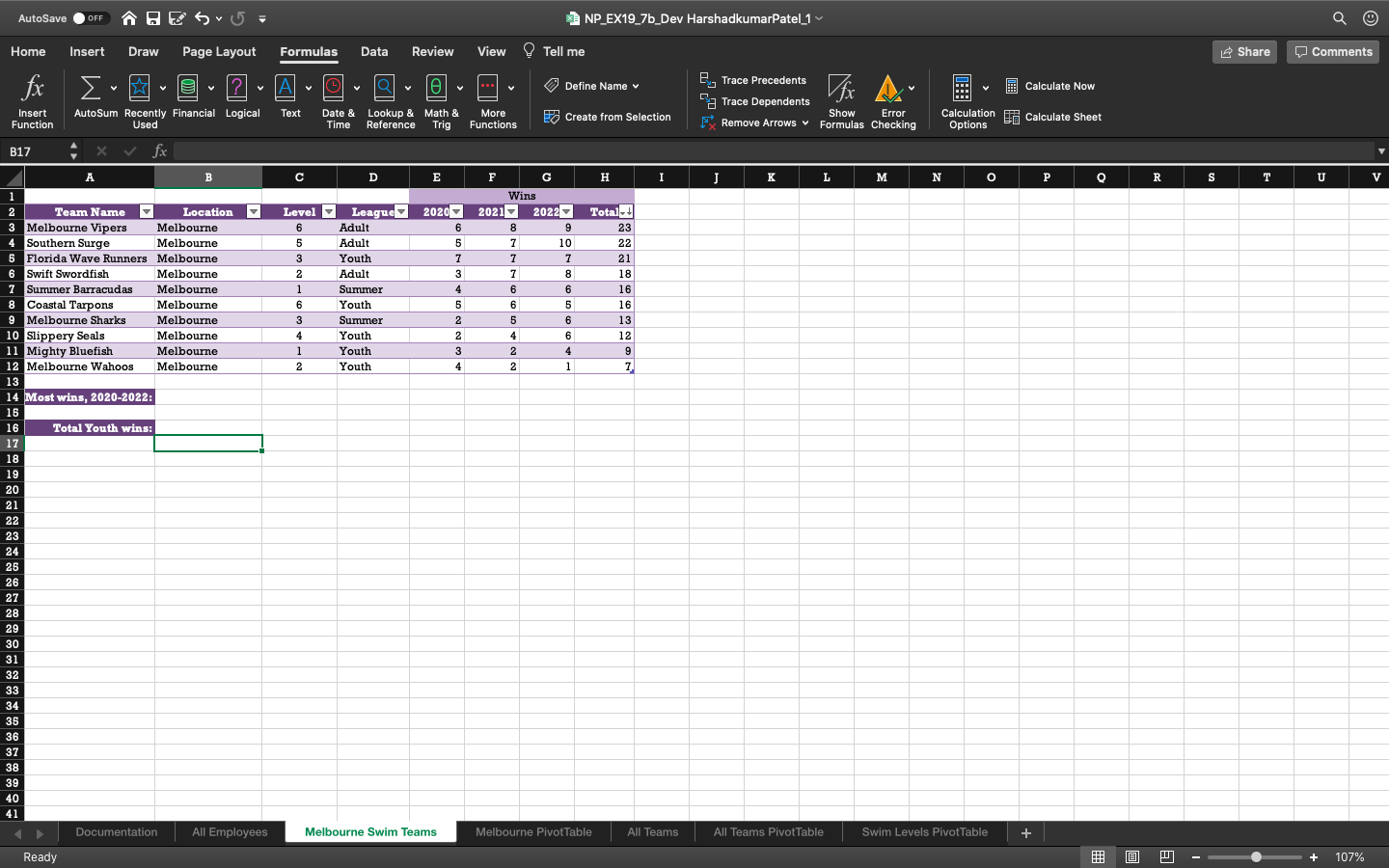Open the Page Layout ribbon tab

(x=219, y=52)
